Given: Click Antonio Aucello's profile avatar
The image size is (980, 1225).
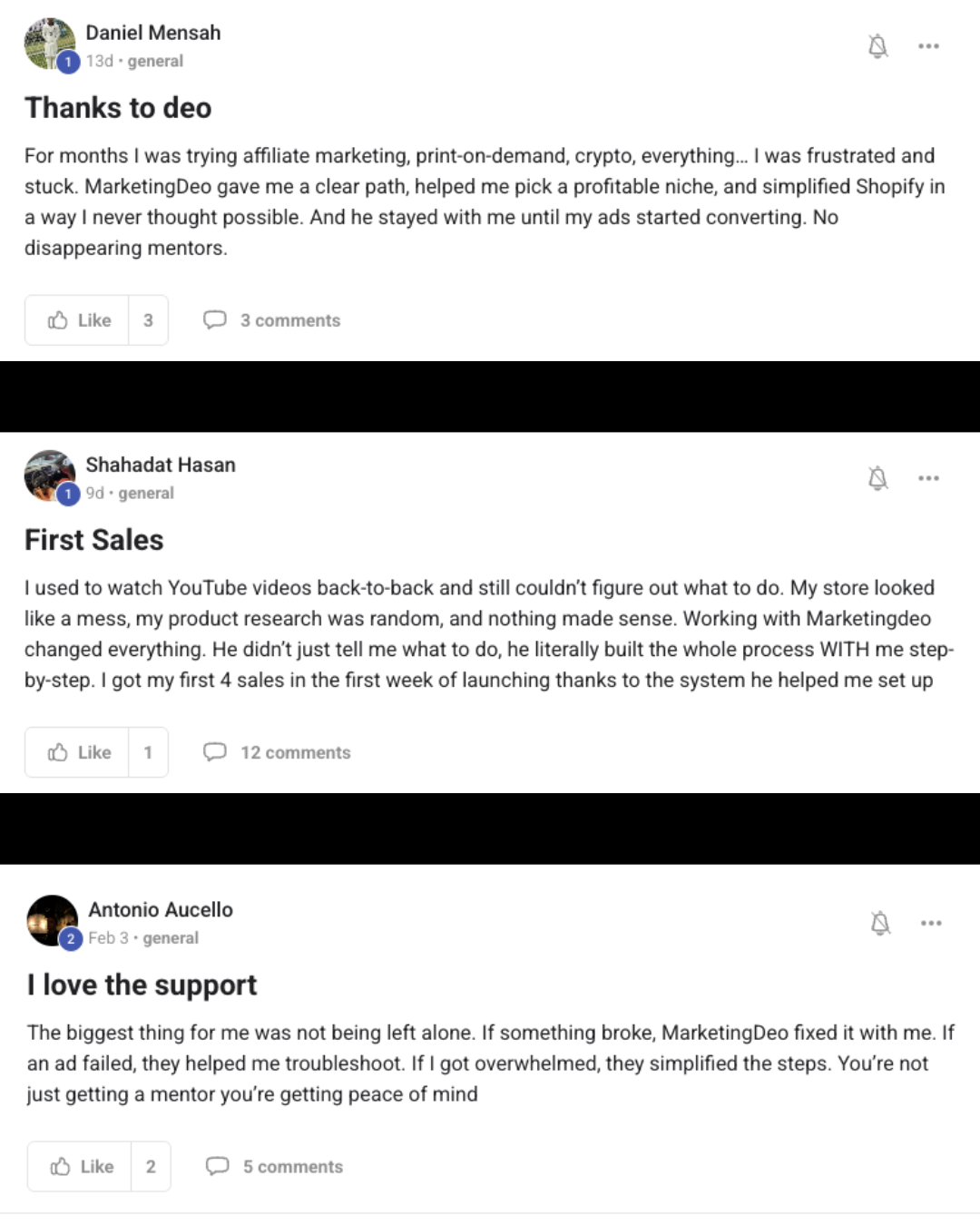Looking at the screenshot, I should 52,919.
